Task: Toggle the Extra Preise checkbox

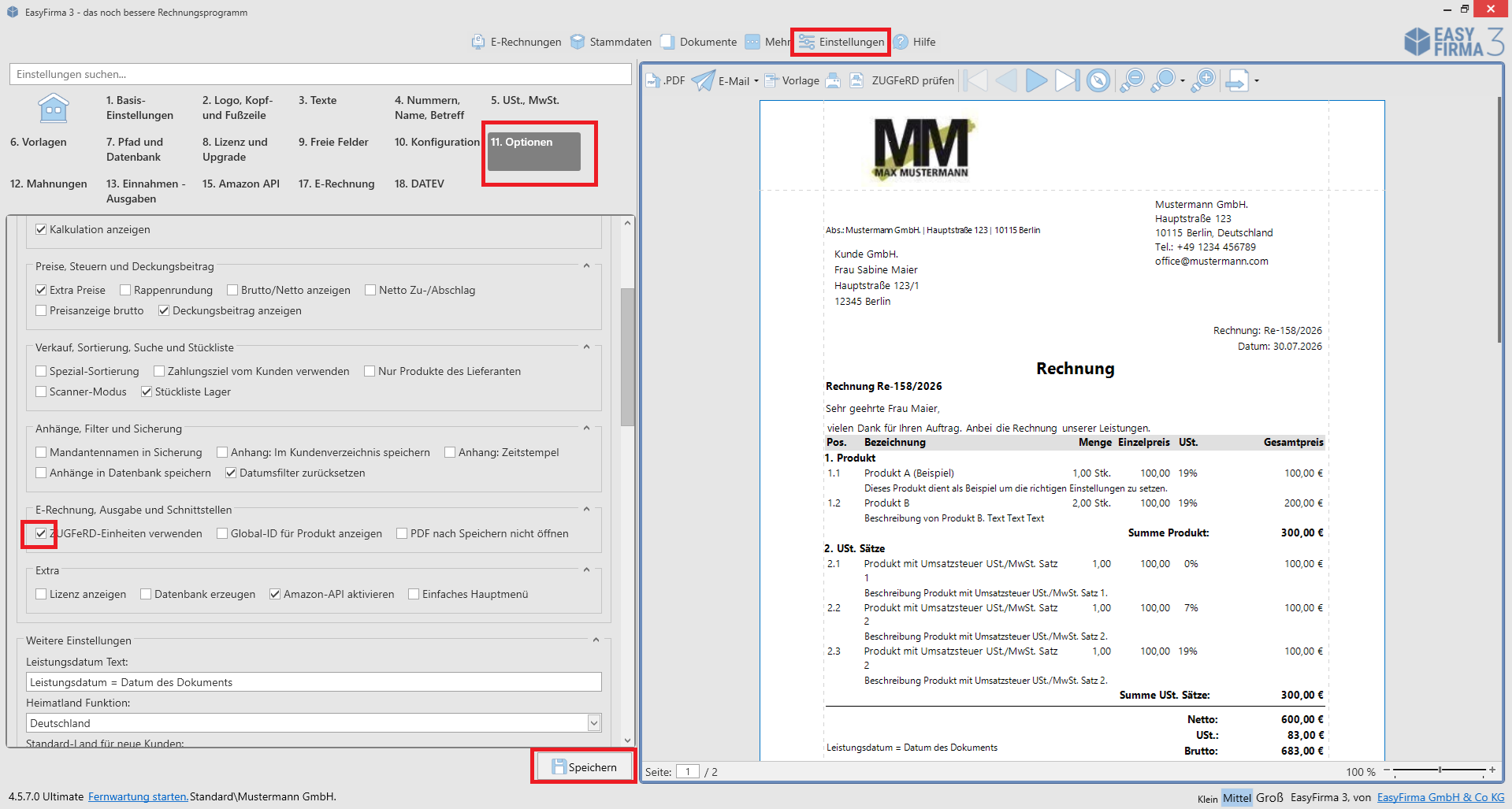Action: point(41,290)
